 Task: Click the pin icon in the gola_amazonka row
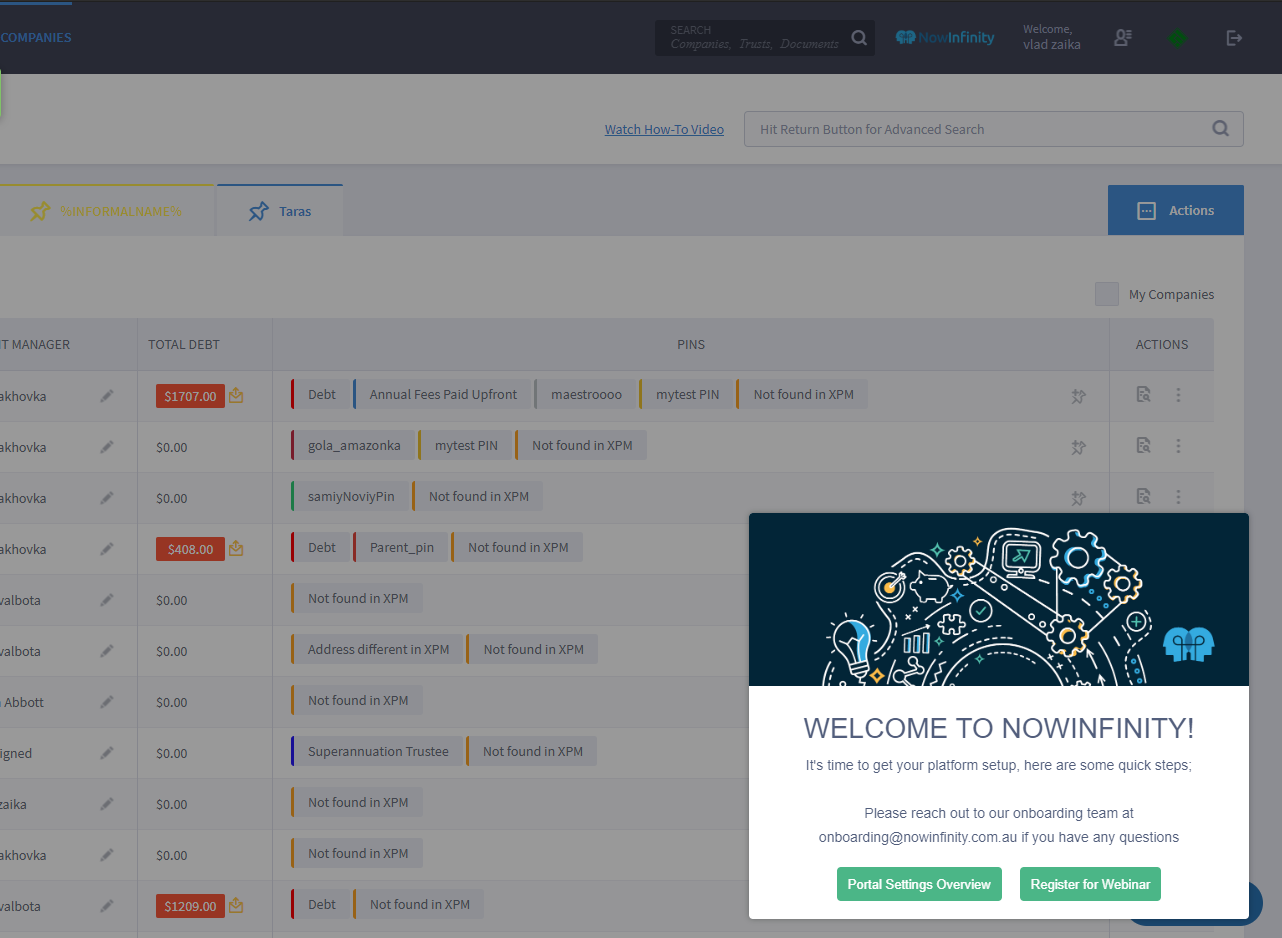pyautogui.click(x=1078, y=447)
